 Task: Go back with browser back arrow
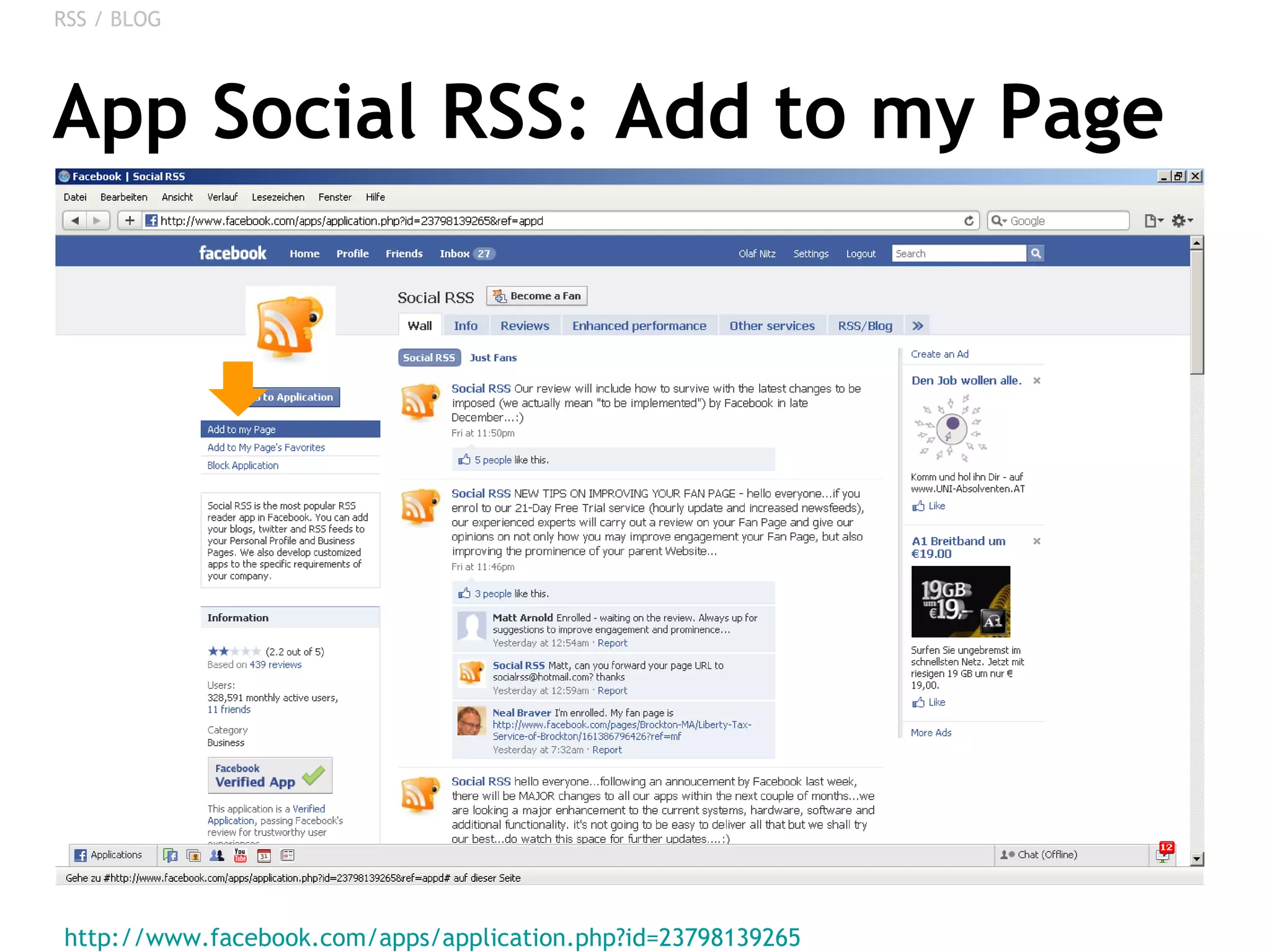(75, 221)
